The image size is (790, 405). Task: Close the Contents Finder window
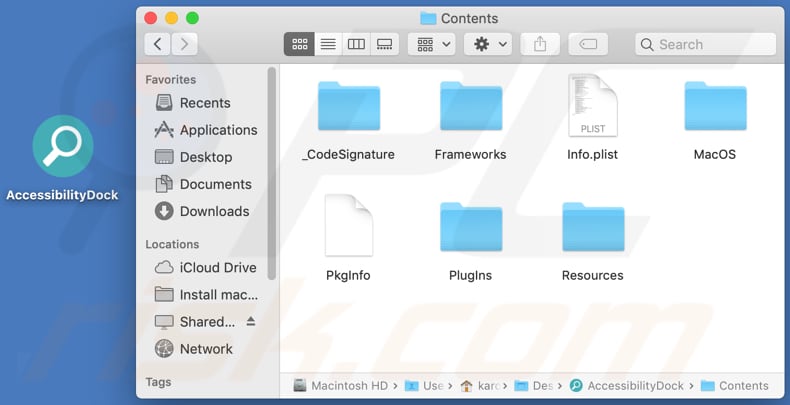pyautogui.click(x=151, y=18)
